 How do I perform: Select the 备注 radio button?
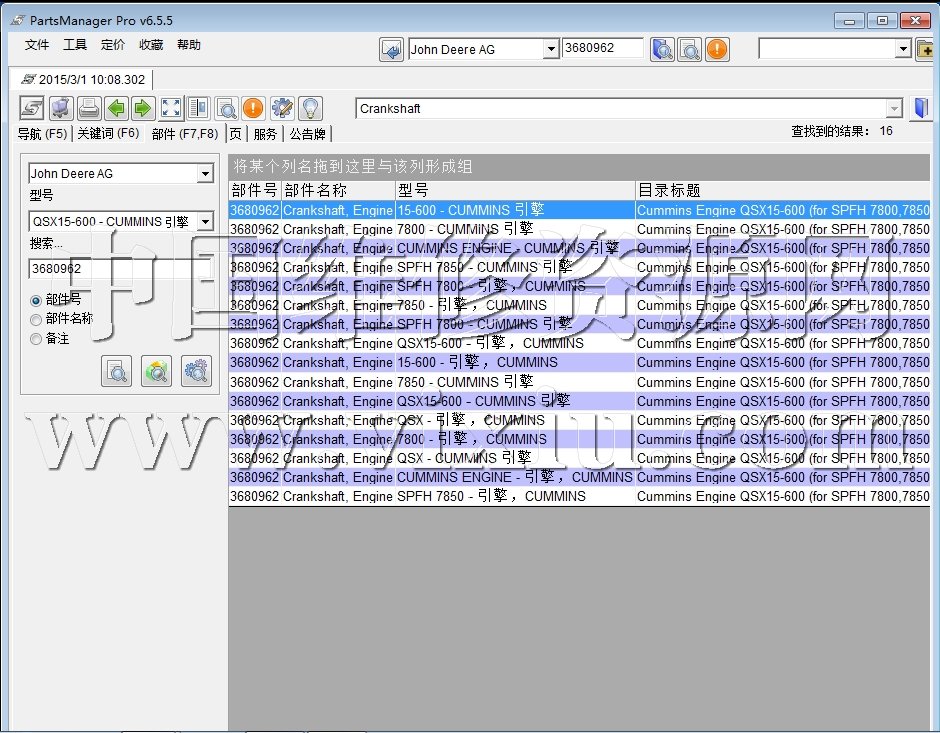[x=36, y=339]
